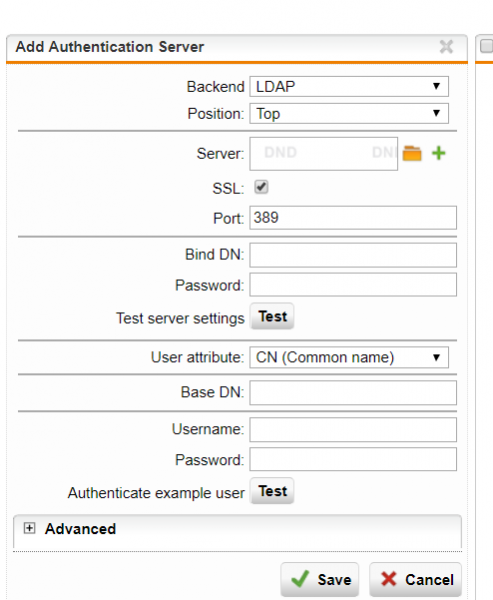
Task: Click Test for Authenticate example user
Action: [x=272, y=491]
